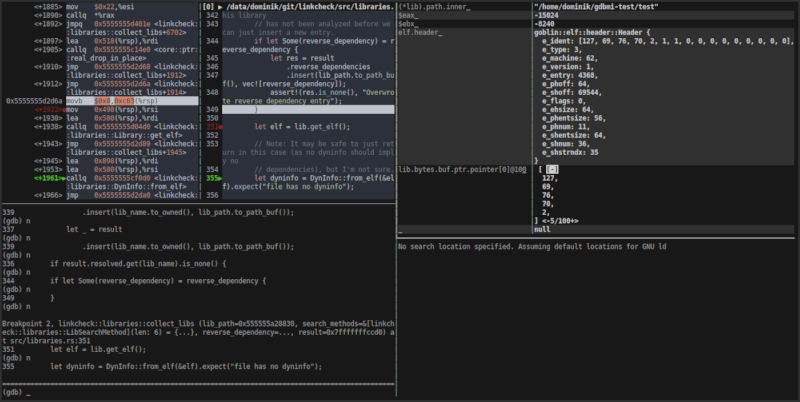Click the -15024 value
The height and width of the screenshot is (402, 800).
(x=546, y=15)
